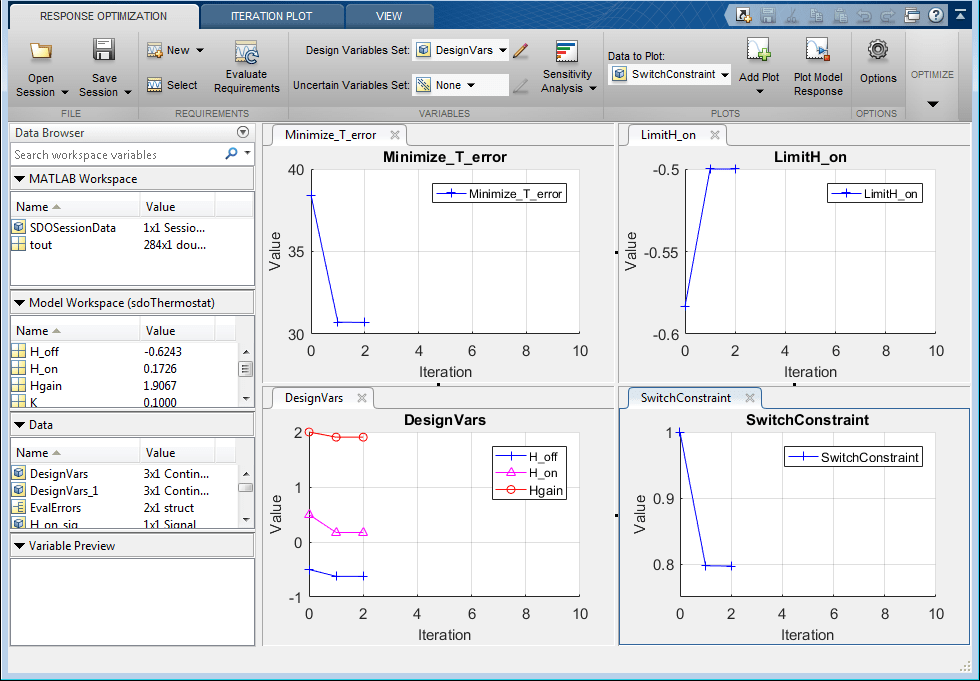This screenshot has width=980, height=681.
Task: Click the Paste clipboard icon
Action: coord(840,15)
